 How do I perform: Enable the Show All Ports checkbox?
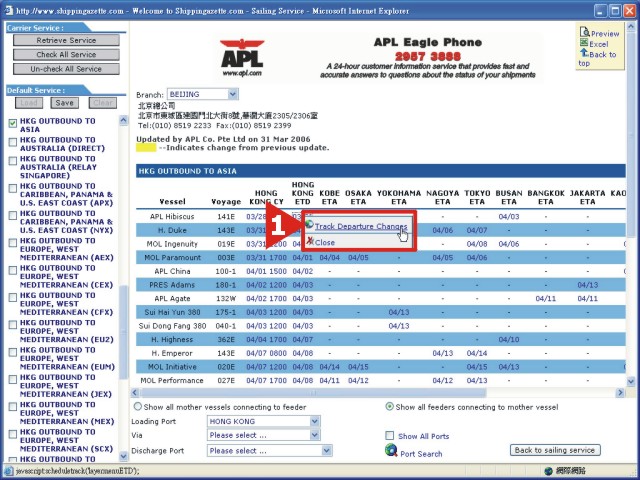coord(390,436)
